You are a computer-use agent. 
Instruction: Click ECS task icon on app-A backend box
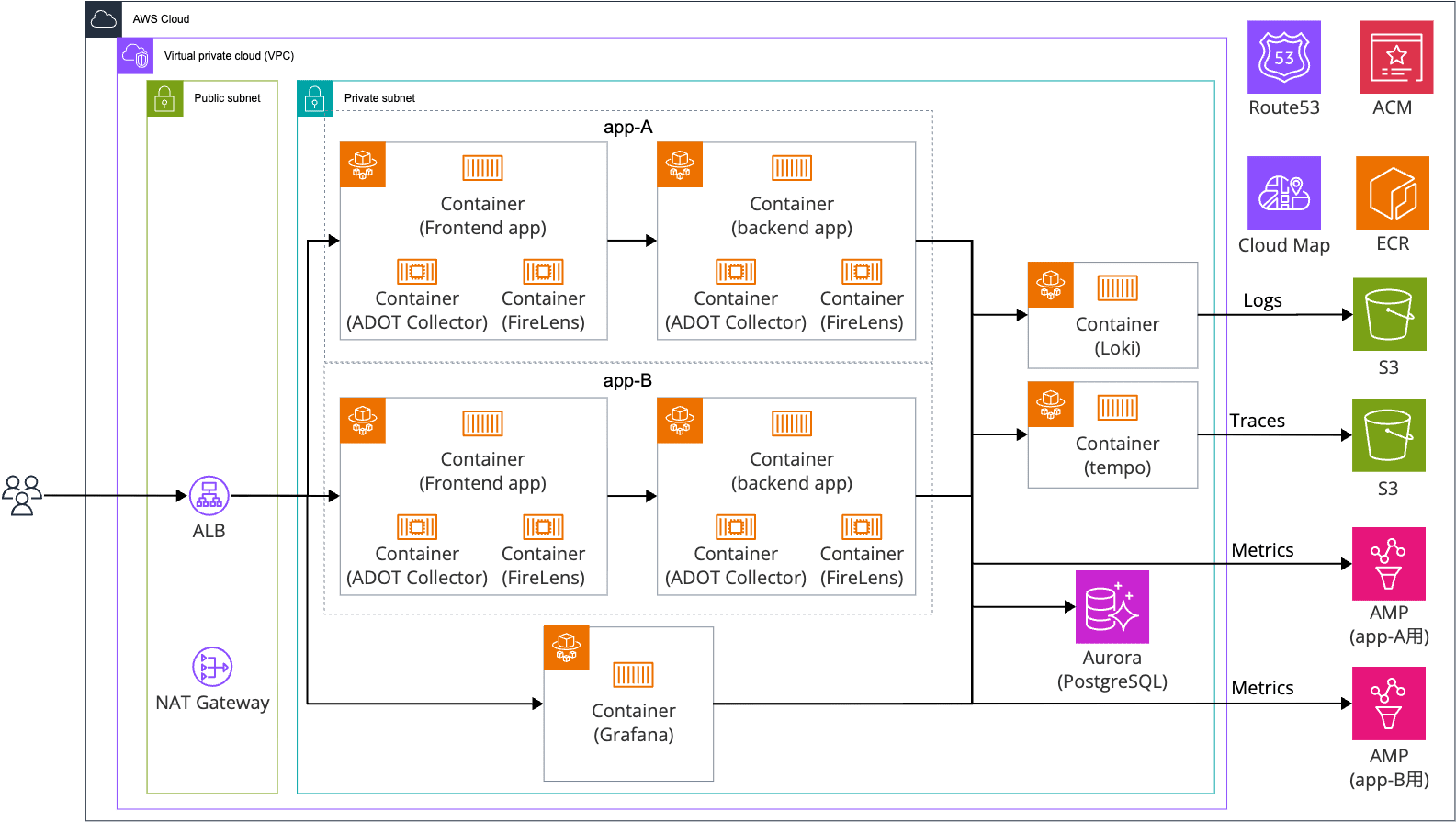point(681,165)
